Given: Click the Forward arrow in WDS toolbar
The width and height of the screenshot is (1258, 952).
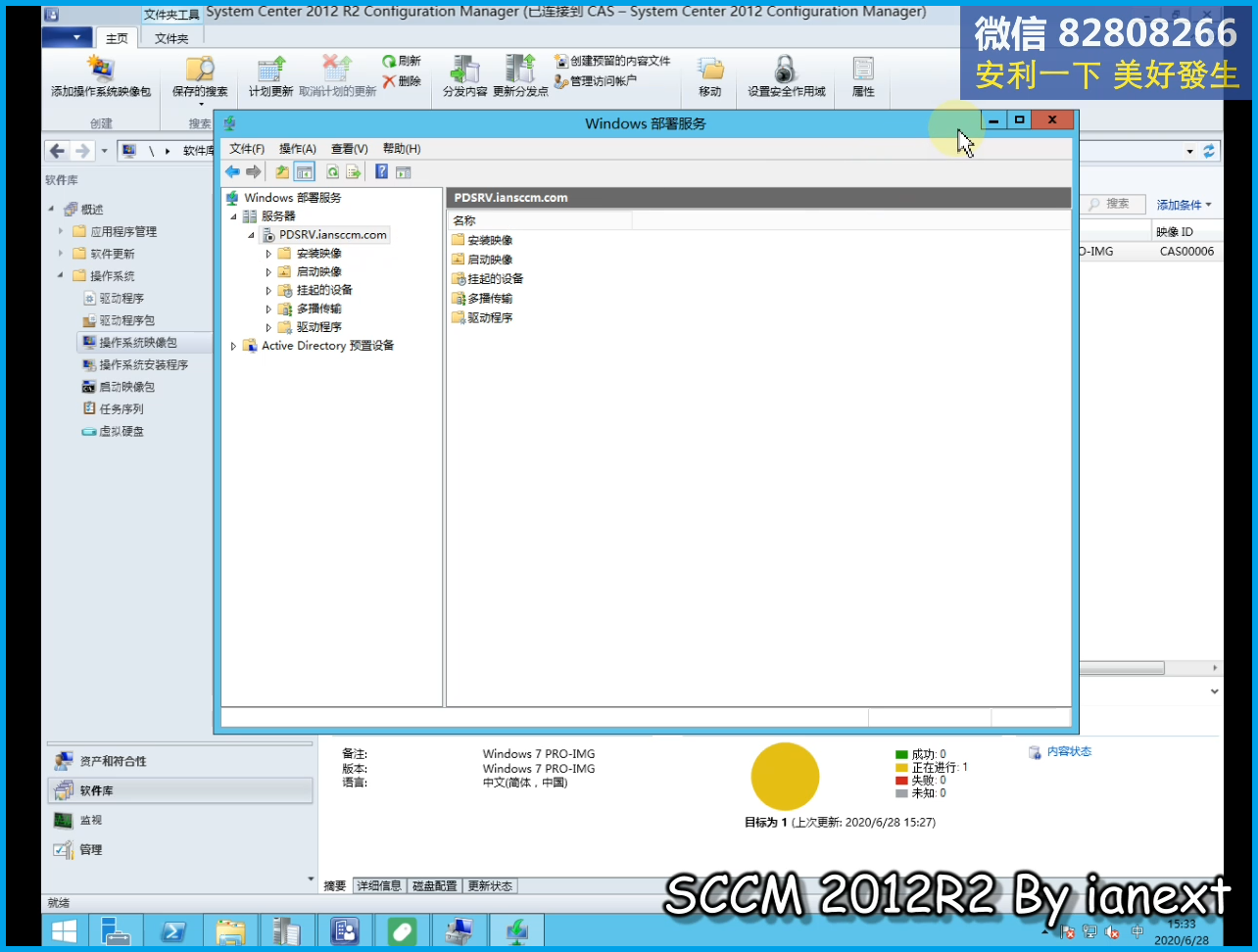Looking at the screenshot, I should point(254,172).
